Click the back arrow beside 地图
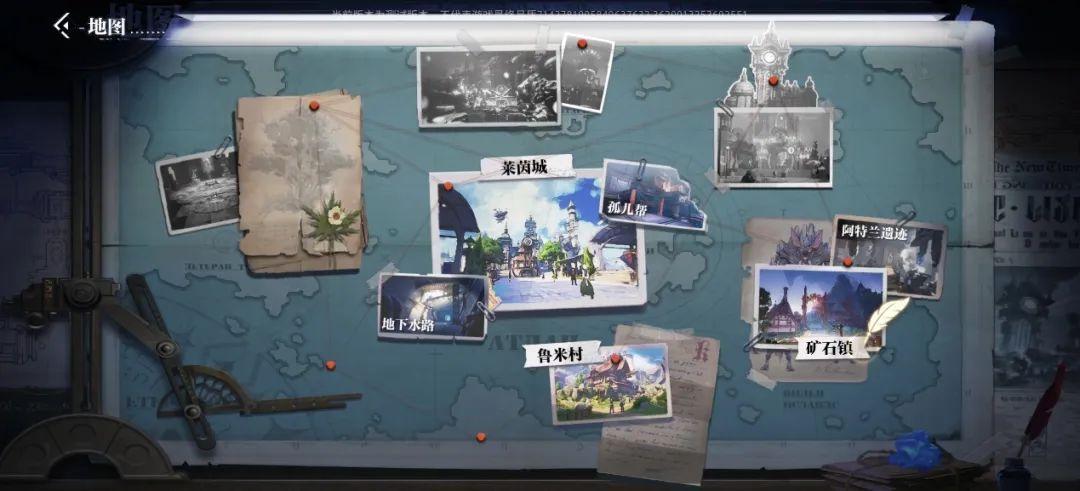 click(61, 26)
